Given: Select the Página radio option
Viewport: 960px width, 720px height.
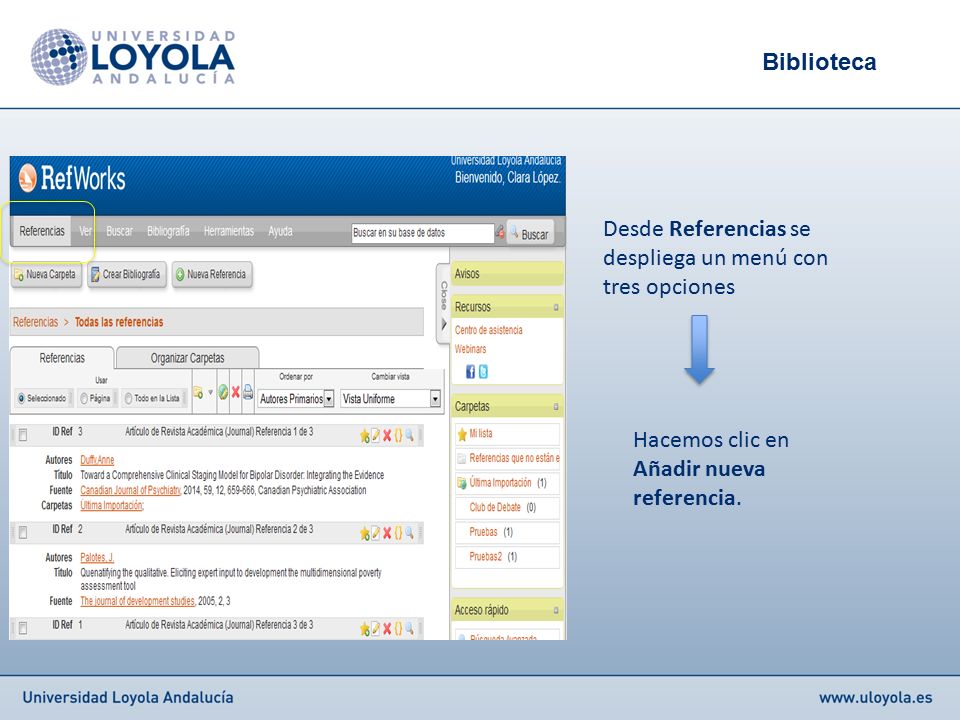Looking at the screenshot, I should [x=84, y=399].
